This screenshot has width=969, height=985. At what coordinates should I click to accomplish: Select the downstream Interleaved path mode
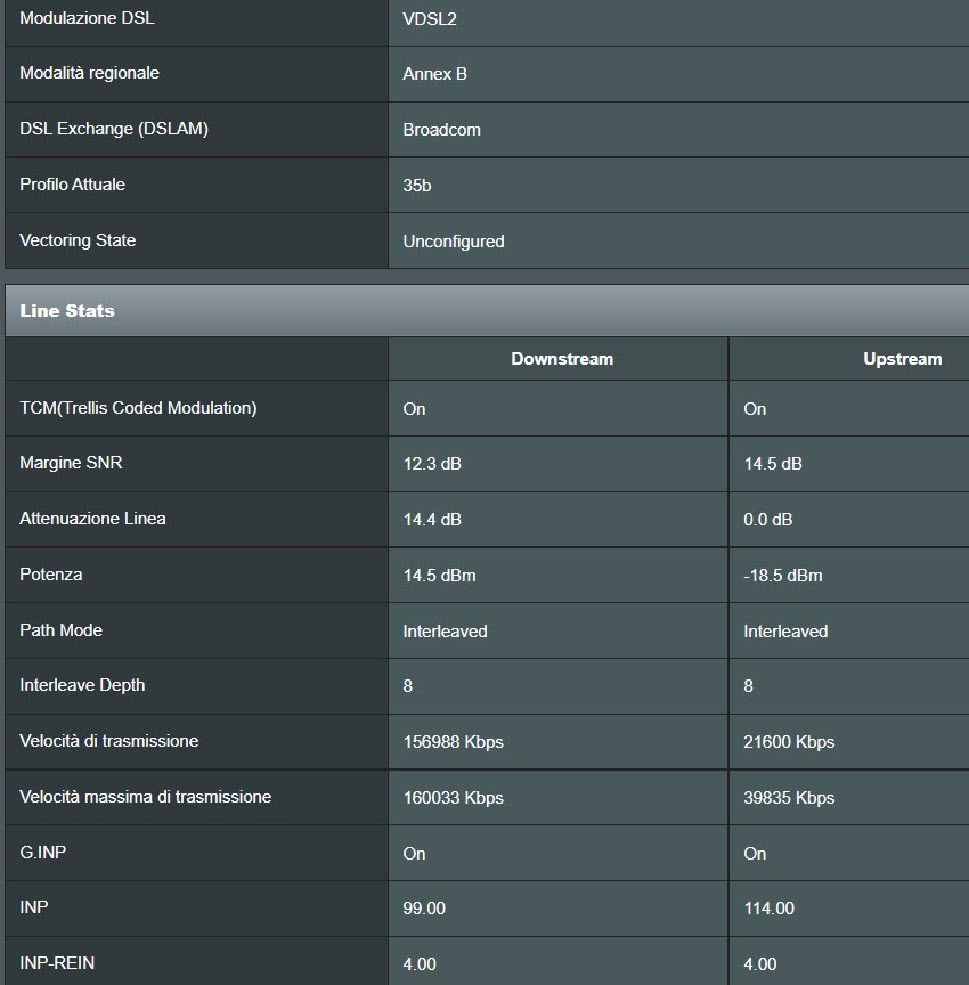point(445,631)
